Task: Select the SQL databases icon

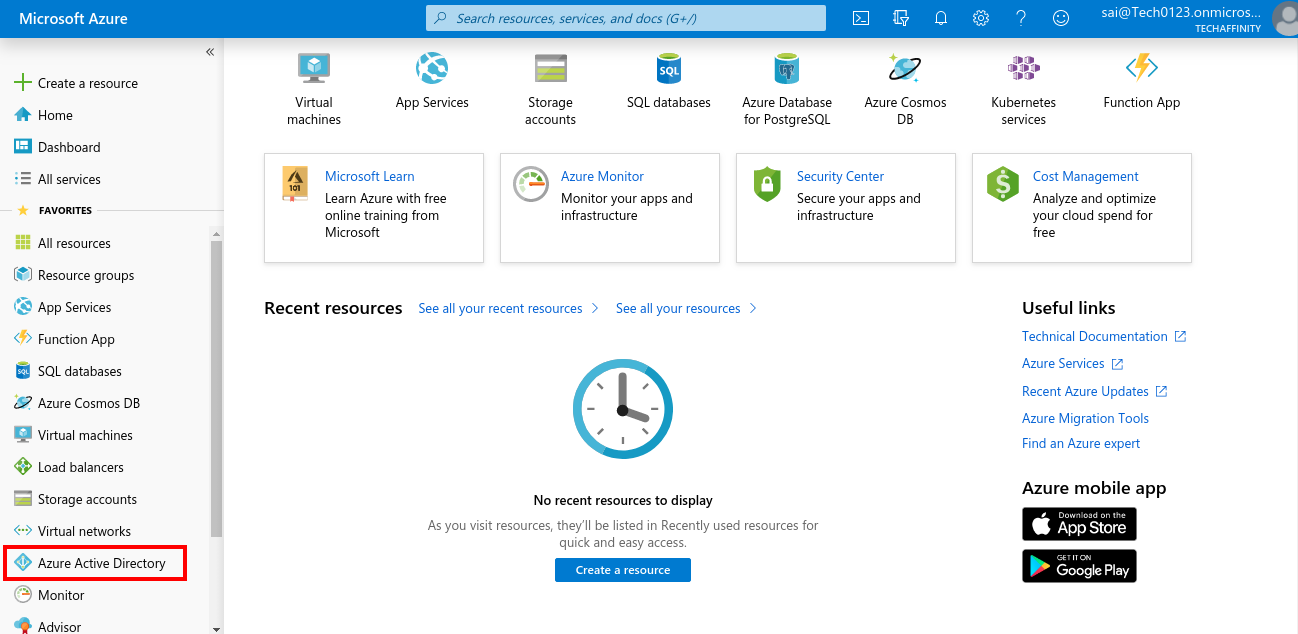Action: [668, 69]
